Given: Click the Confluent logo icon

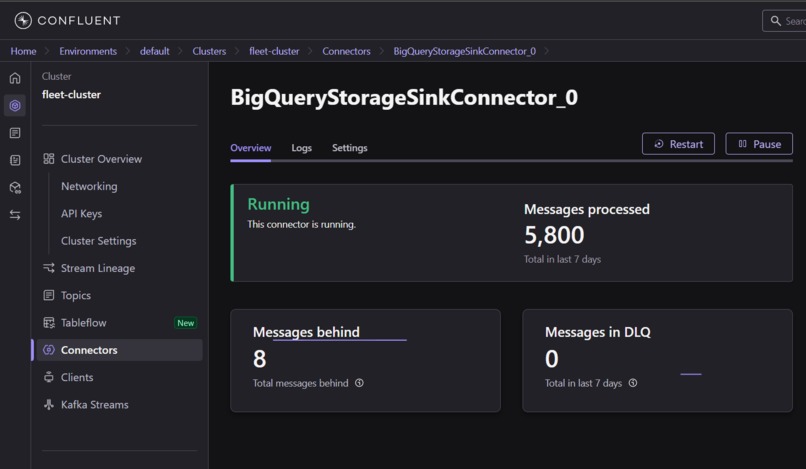Looking at the screenshot, I should pyautogui.click(x=23, y=21).
